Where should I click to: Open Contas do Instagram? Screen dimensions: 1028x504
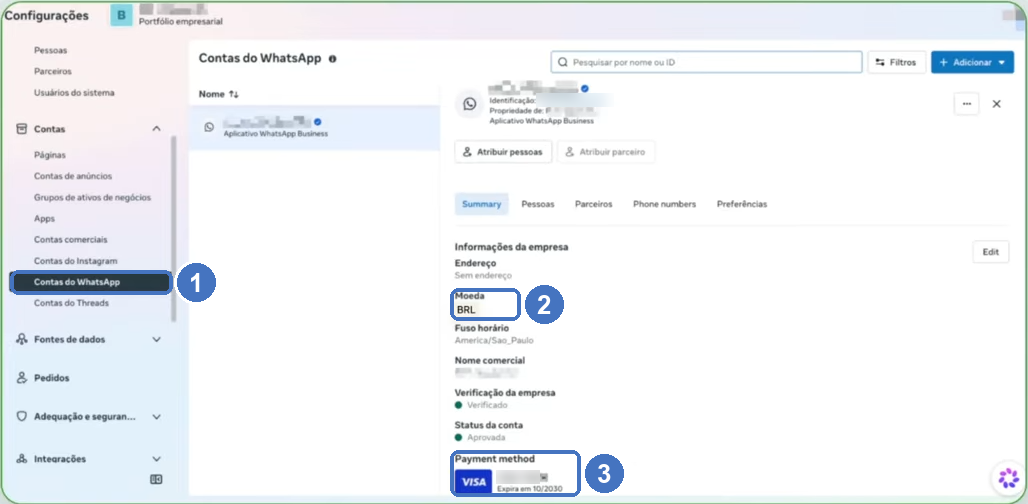(75, 261)
